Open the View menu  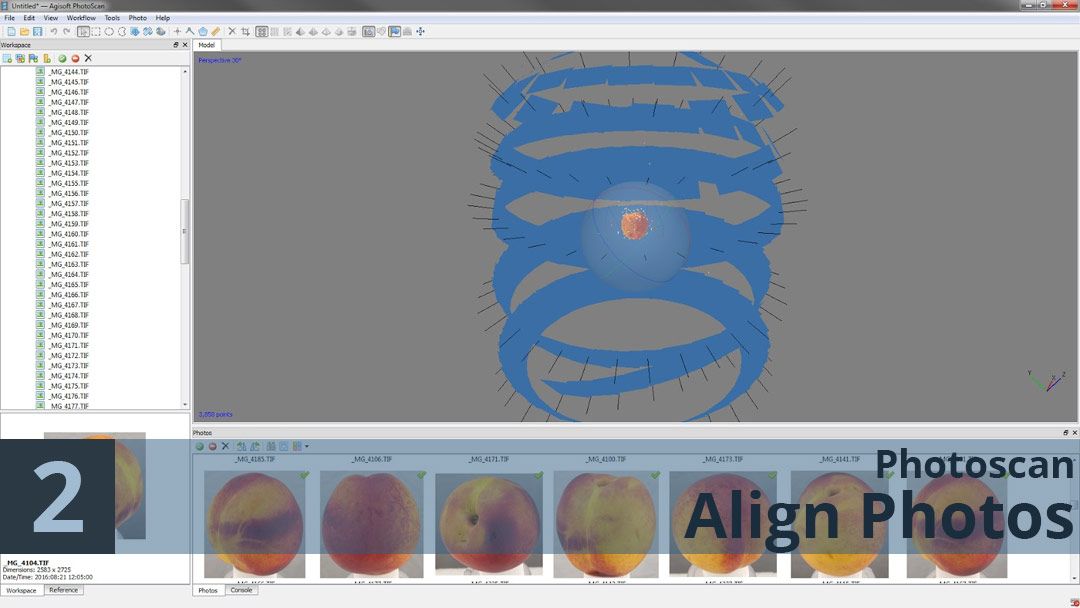click(51, 18)
